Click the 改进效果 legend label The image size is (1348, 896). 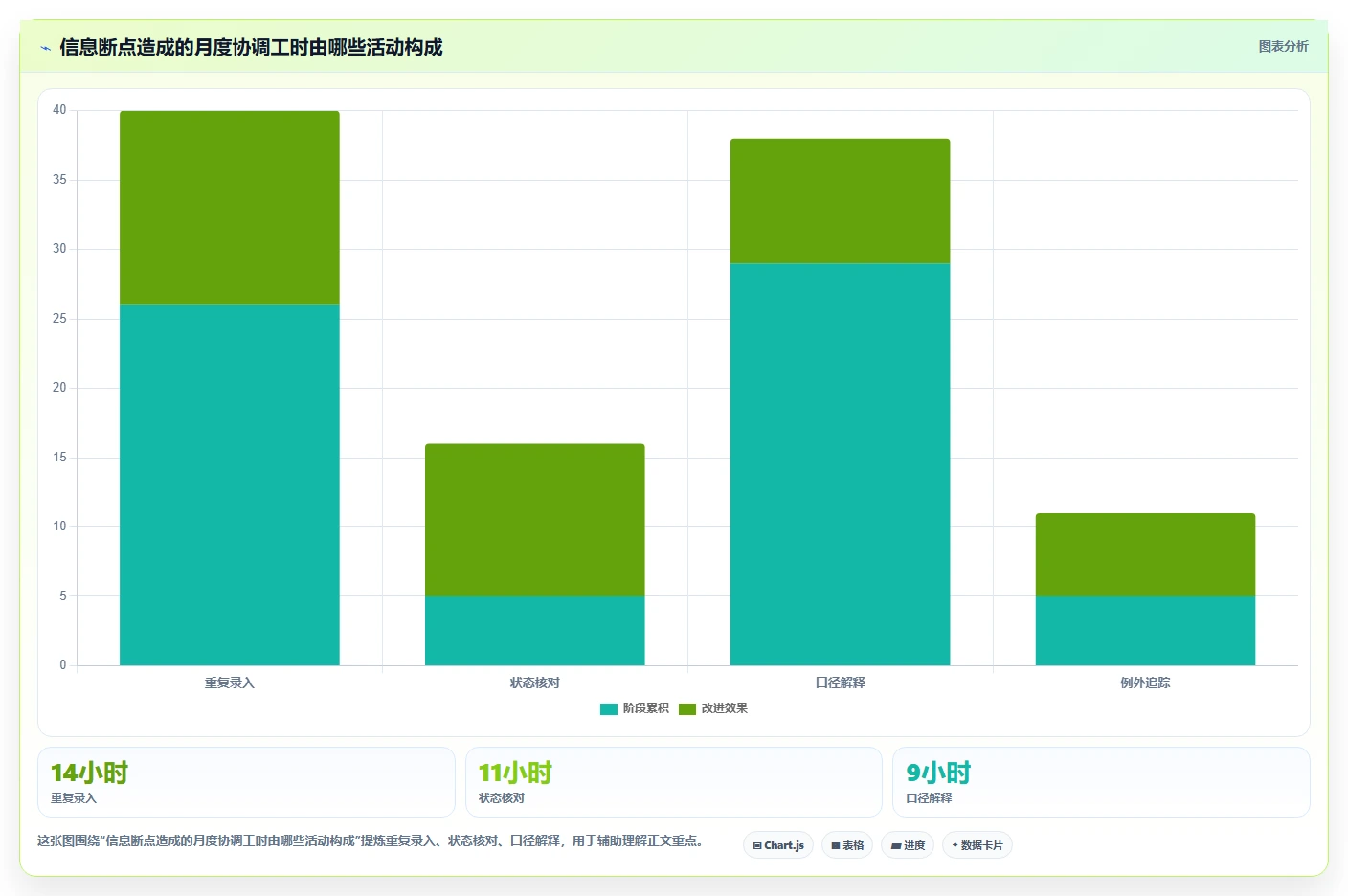pos(725,708)
